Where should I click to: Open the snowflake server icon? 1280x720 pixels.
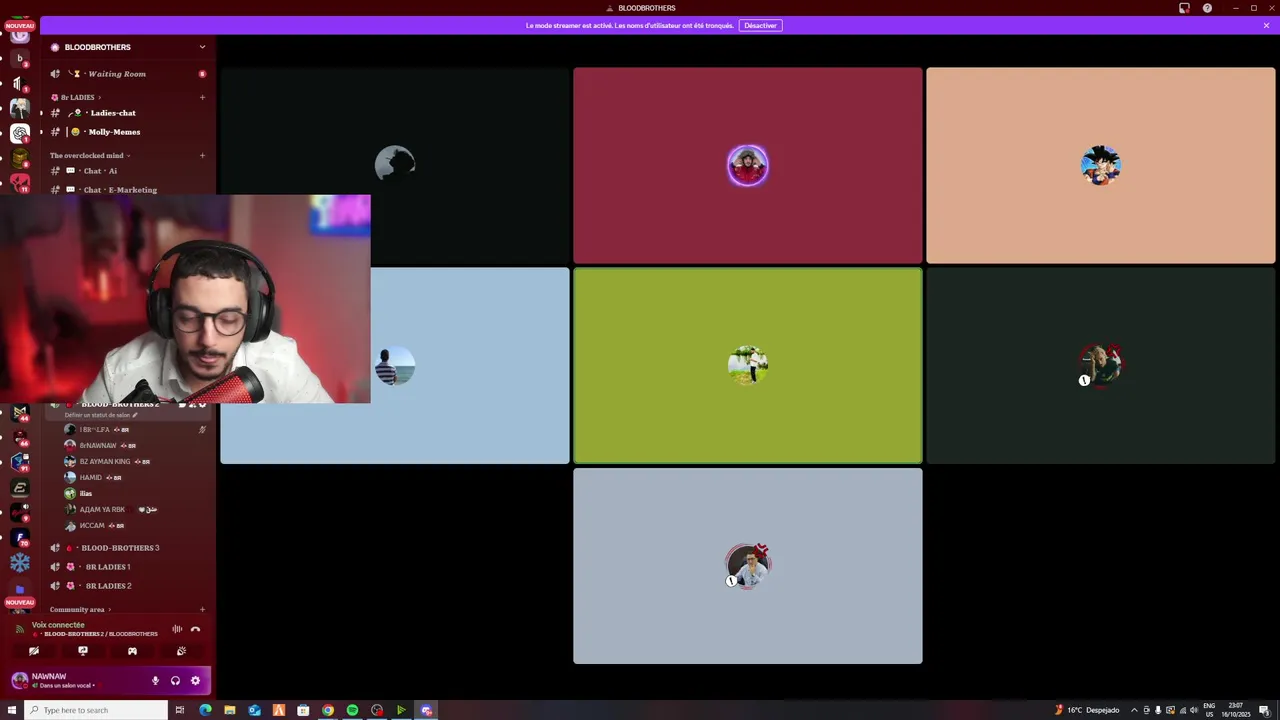pos(19,564)
